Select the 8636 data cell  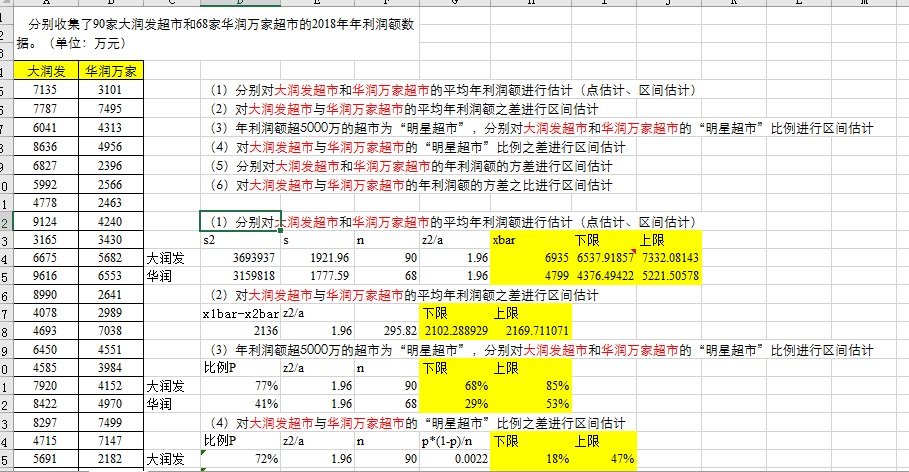(46, 147)
